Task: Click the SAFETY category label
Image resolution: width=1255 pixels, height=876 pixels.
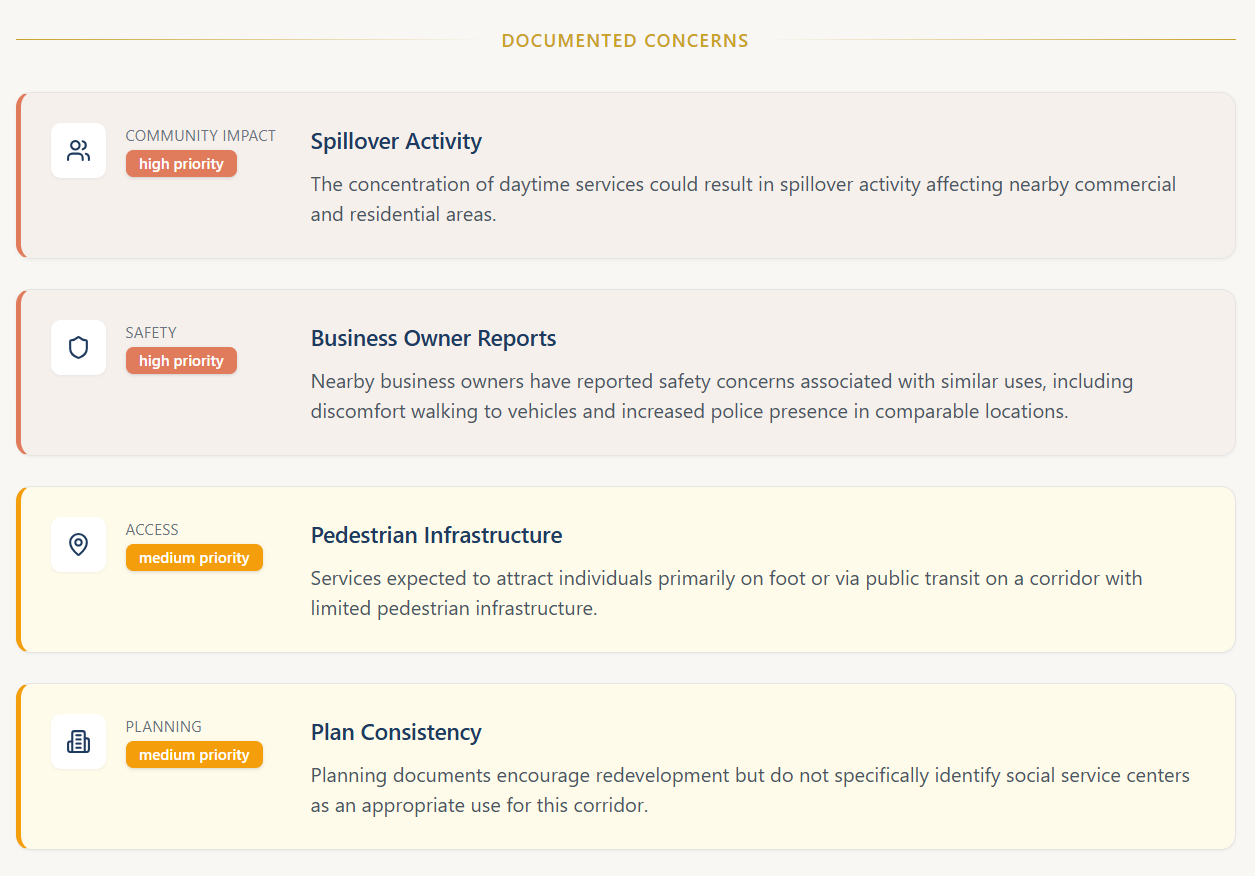Action: tap(151, 333)
